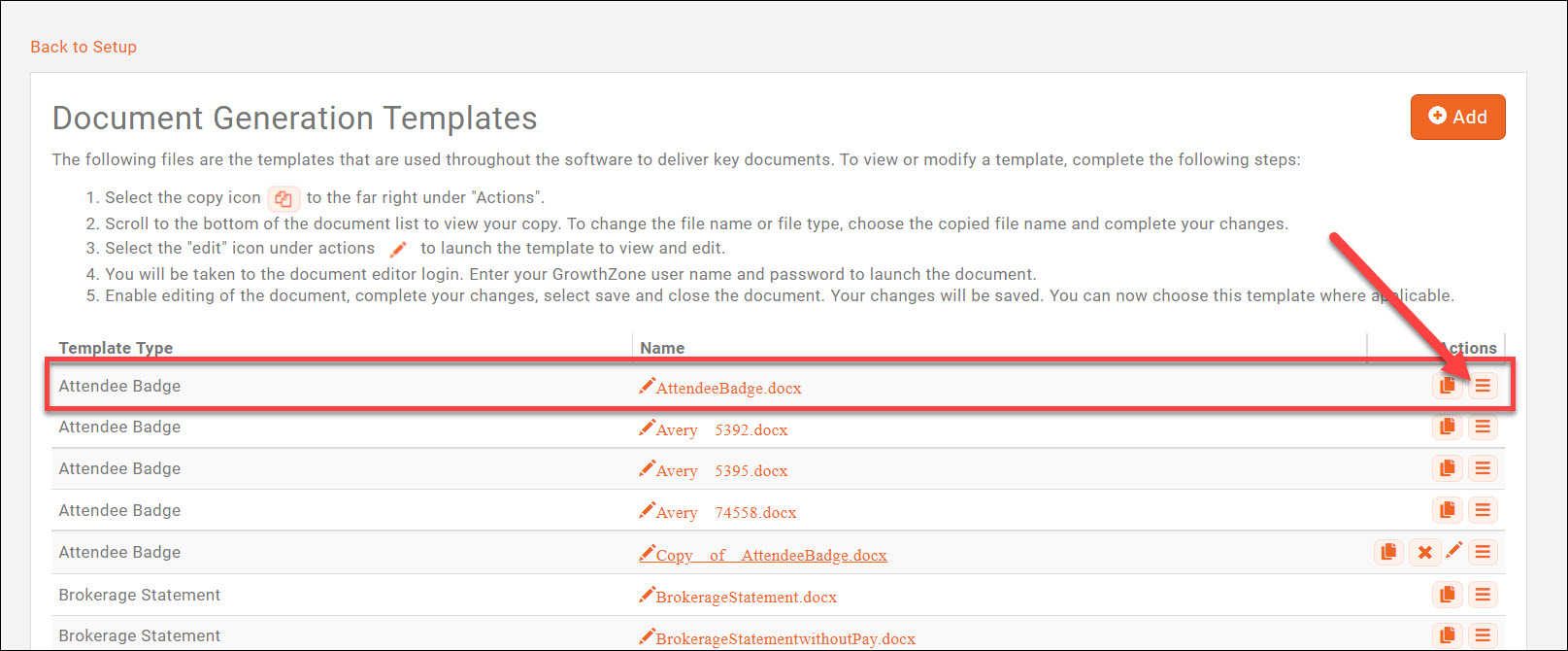Open the AttendeeBadge.docx file link
Screen dimensions: 1568x651
coord(728,388)
